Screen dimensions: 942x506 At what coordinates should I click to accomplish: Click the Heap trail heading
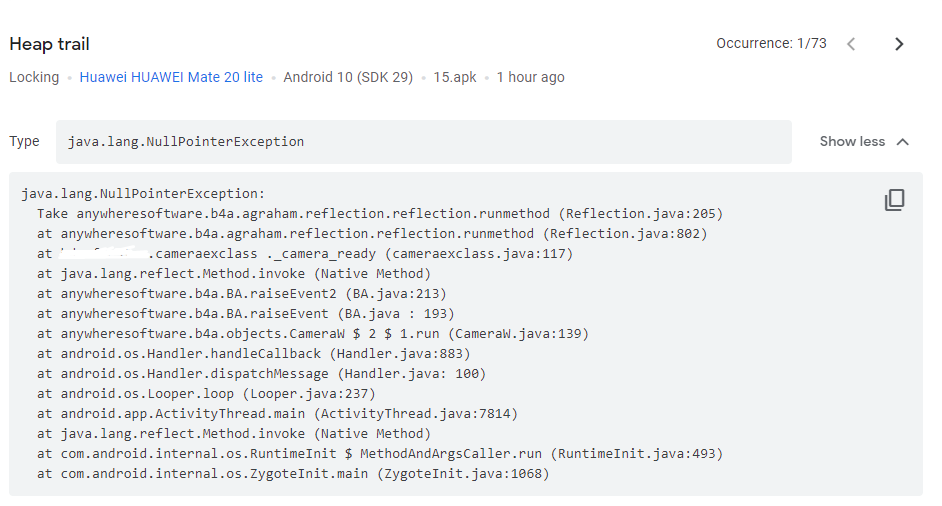(x=49, y=44)
